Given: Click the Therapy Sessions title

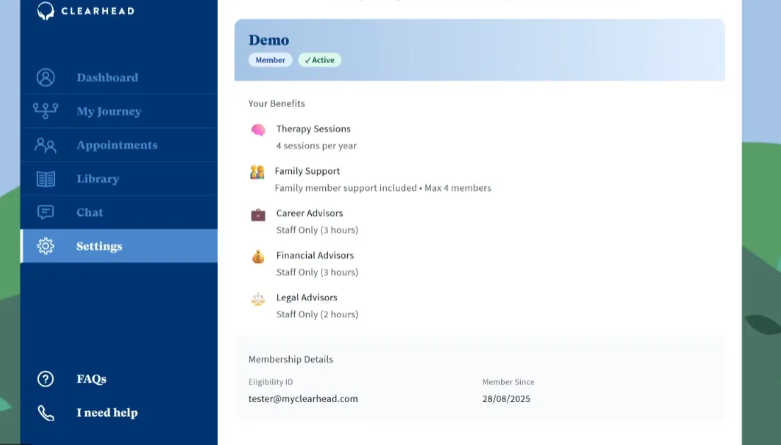Looking at the screenshot, I should pos(313,129).
